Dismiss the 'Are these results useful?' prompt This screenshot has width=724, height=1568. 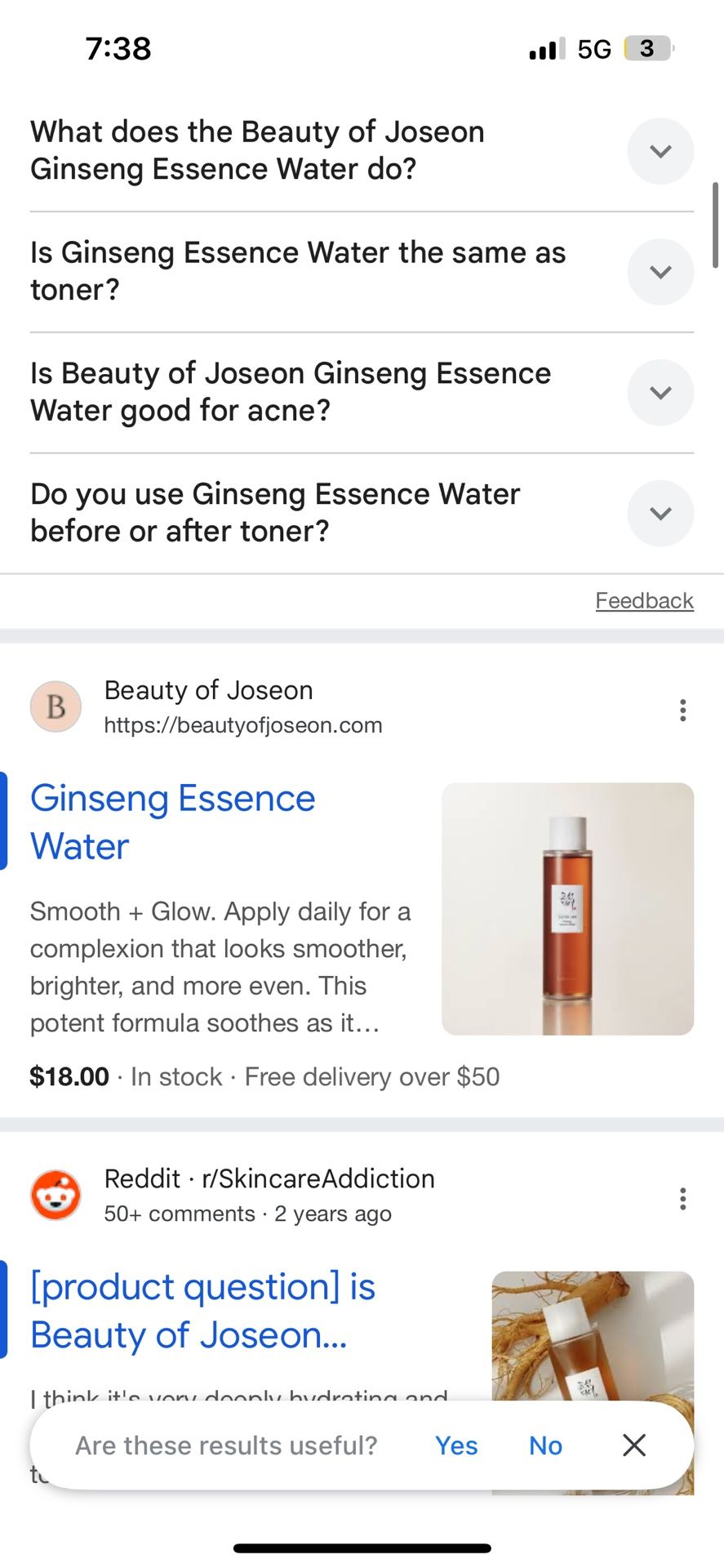coord(634,1445)
